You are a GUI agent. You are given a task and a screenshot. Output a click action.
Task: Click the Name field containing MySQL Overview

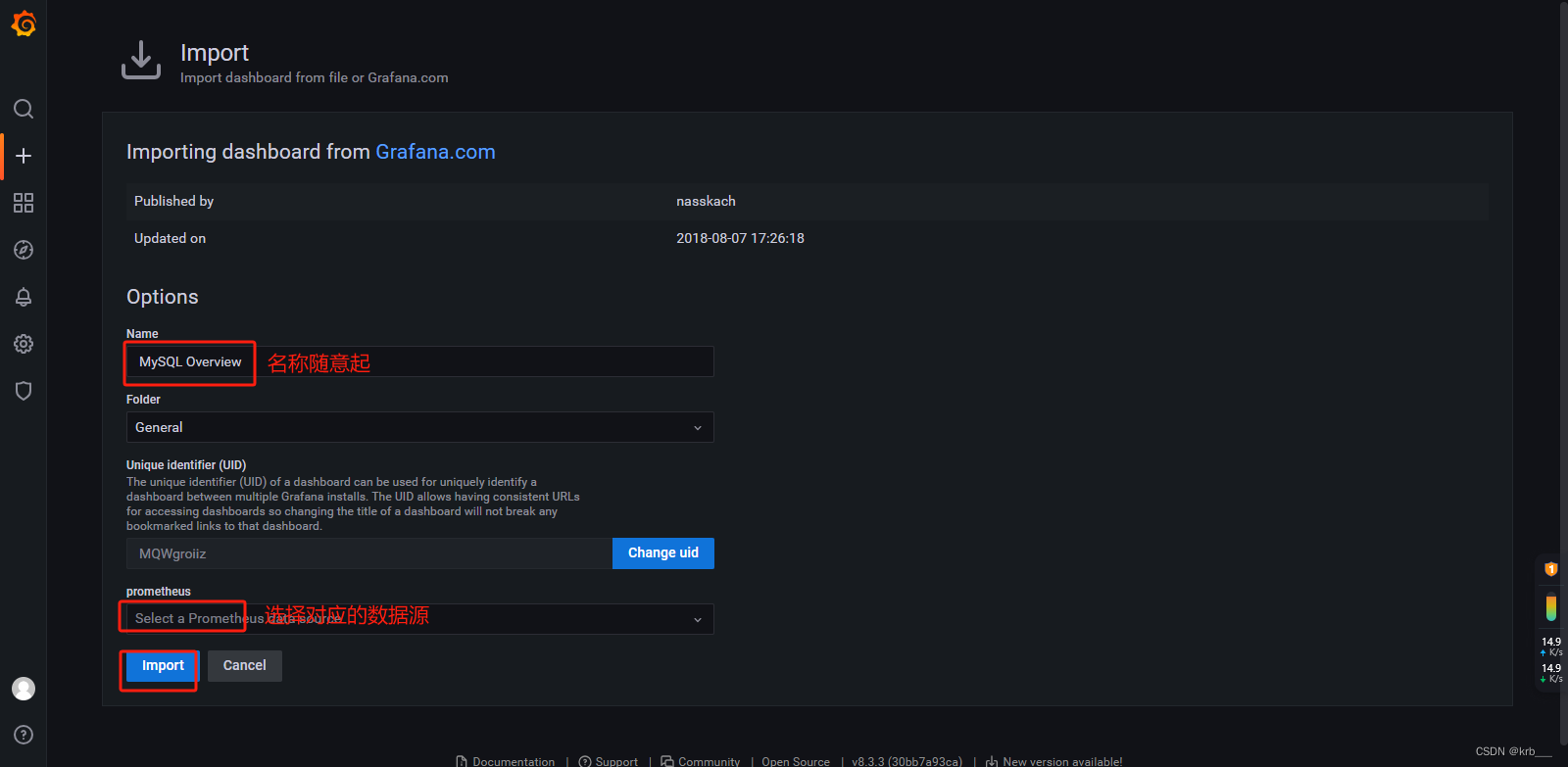(x=420, y=361)
